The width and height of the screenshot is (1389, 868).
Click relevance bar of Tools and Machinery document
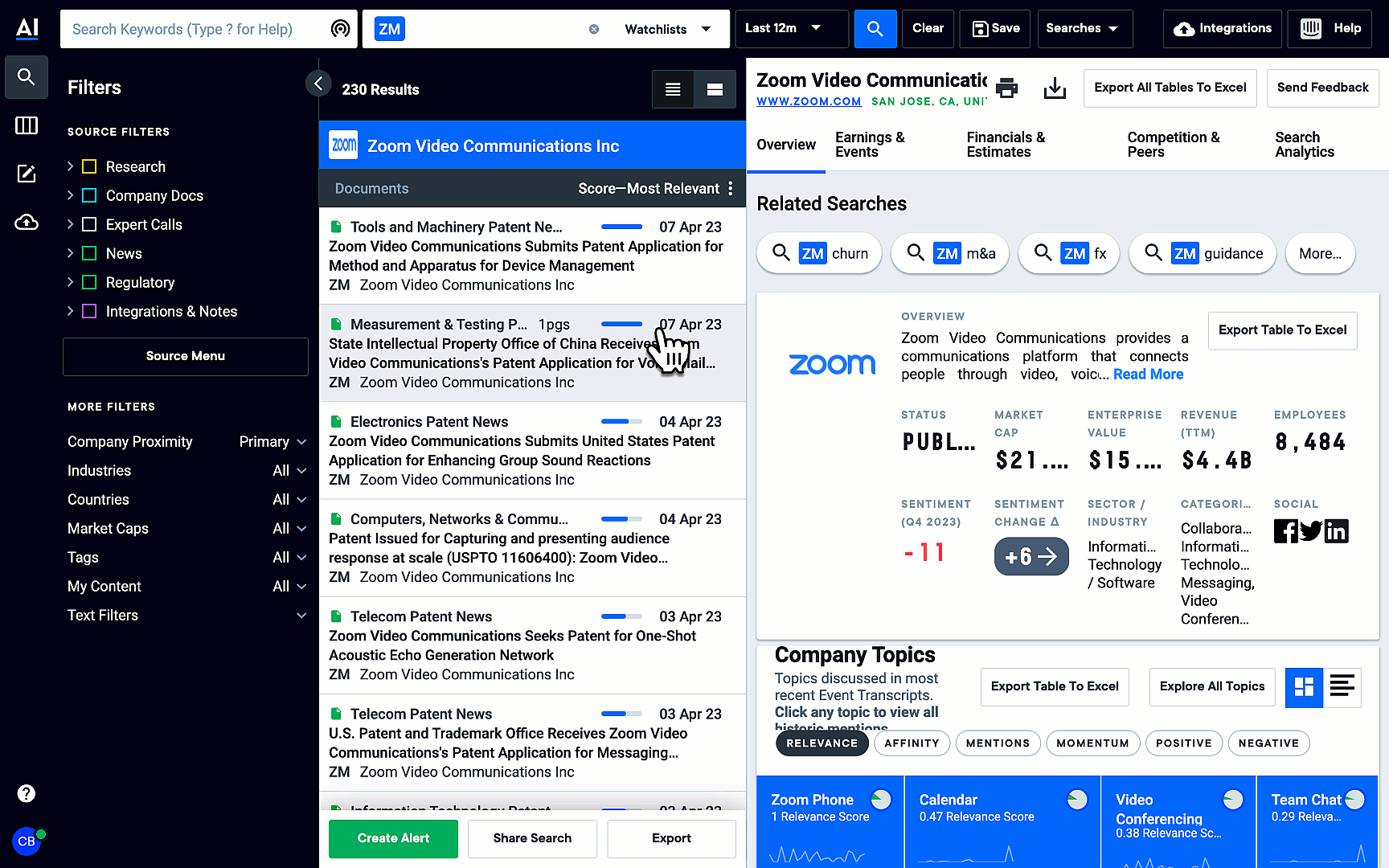pos(621,227)
